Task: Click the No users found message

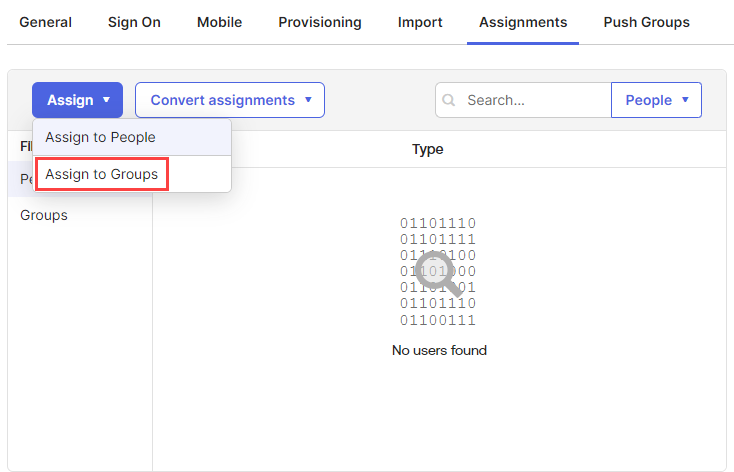Action: tap(439, 350)
